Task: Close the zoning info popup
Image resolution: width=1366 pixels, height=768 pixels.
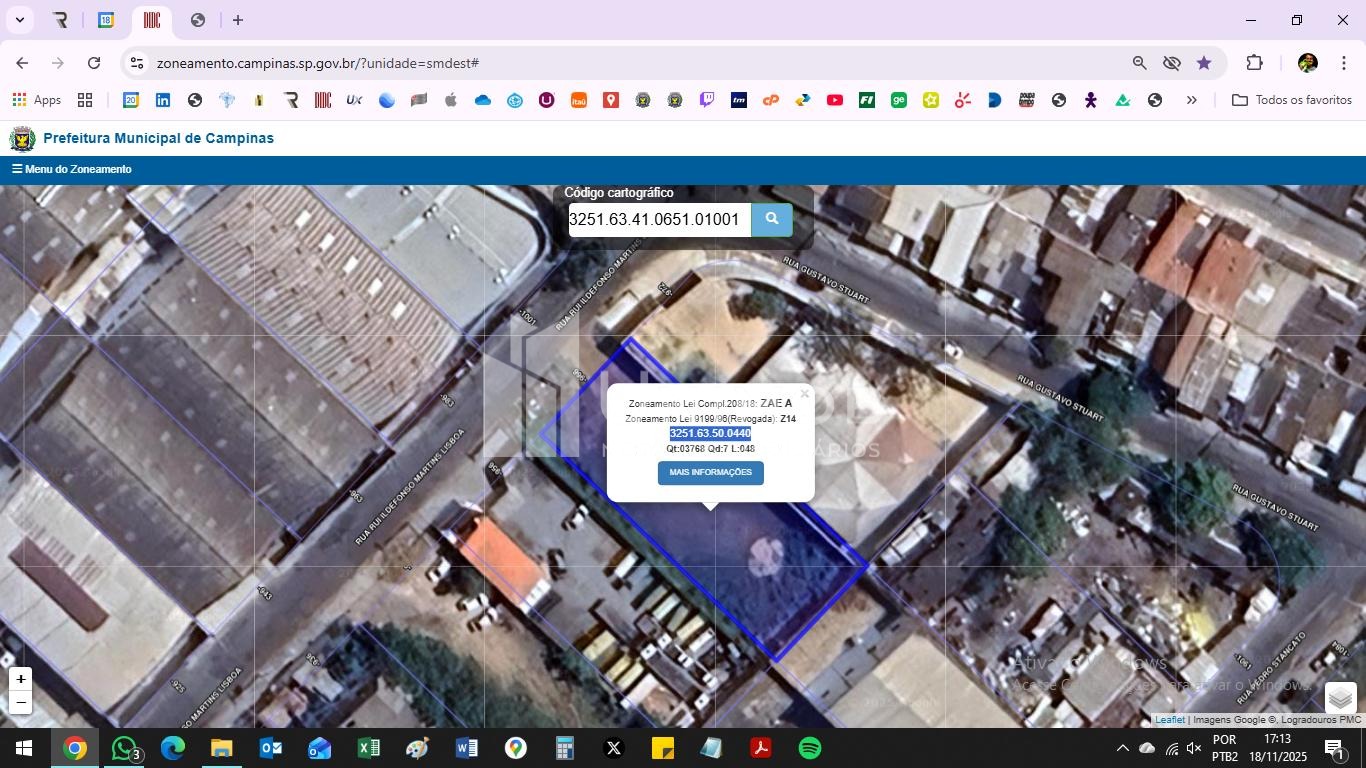Action: click(x=804, y=394)
